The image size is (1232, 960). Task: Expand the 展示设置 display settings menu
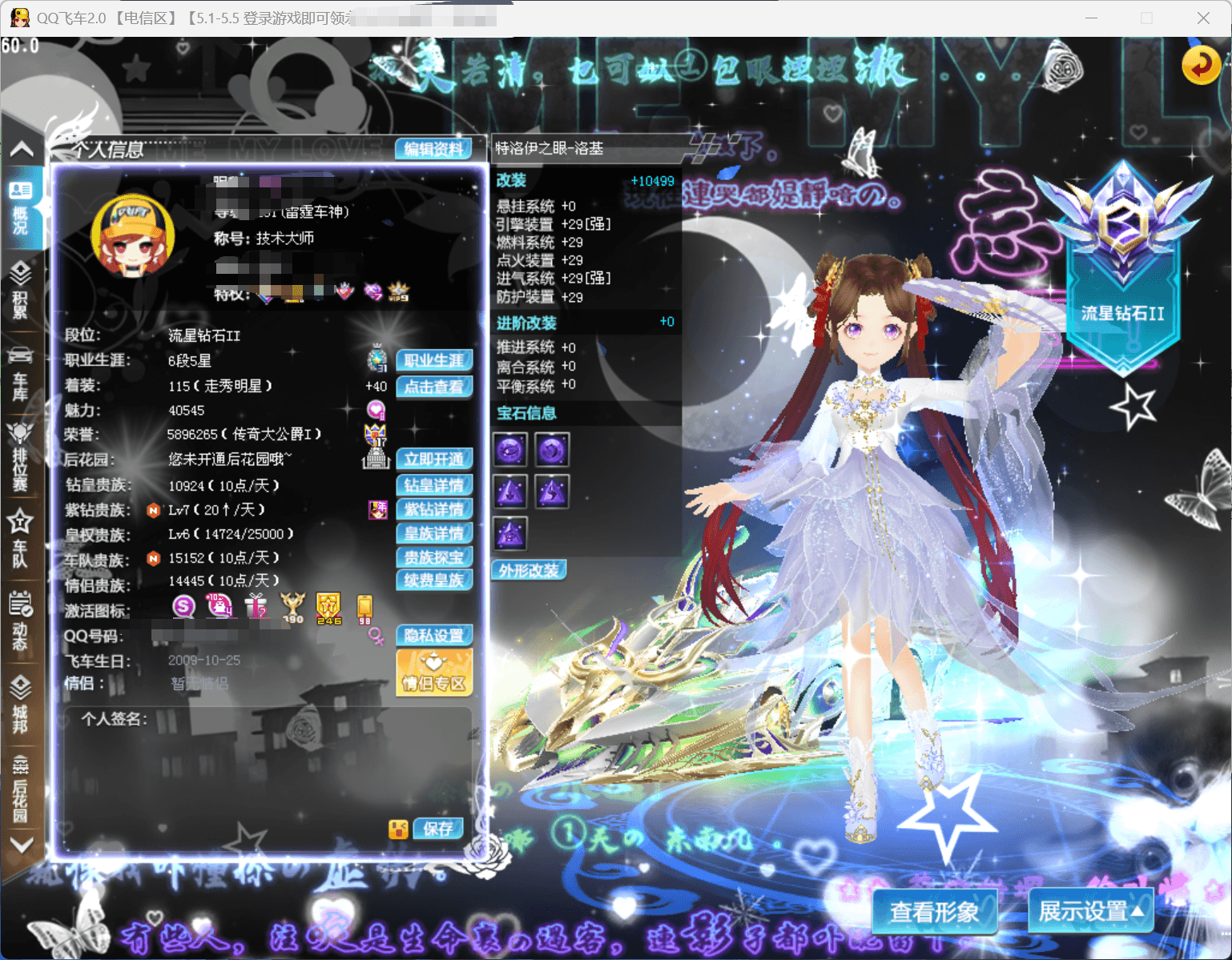coord(1090,911)
